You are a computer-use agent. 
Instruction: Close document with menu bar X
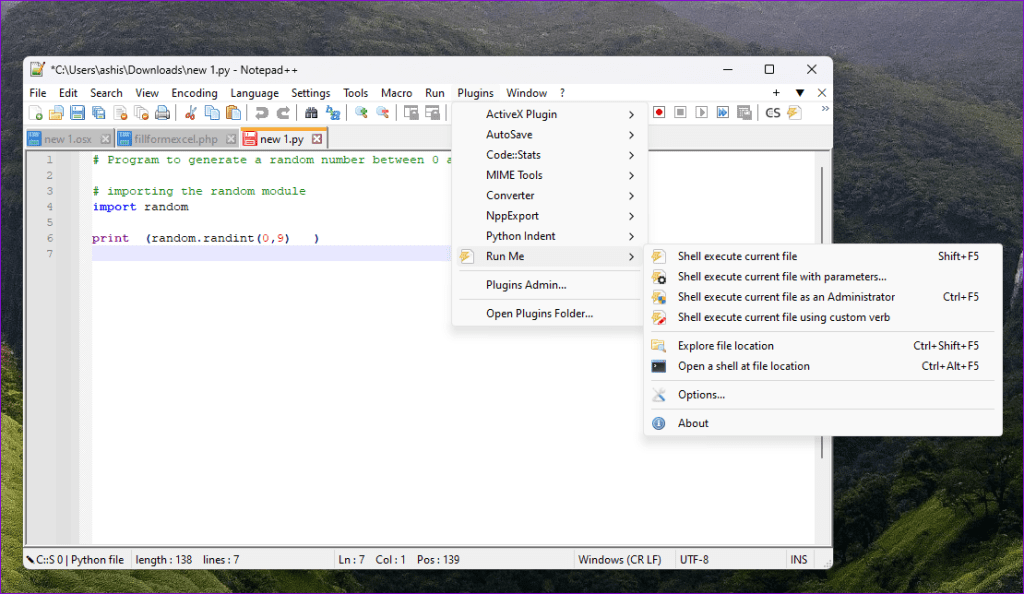[x=822, y=93]
